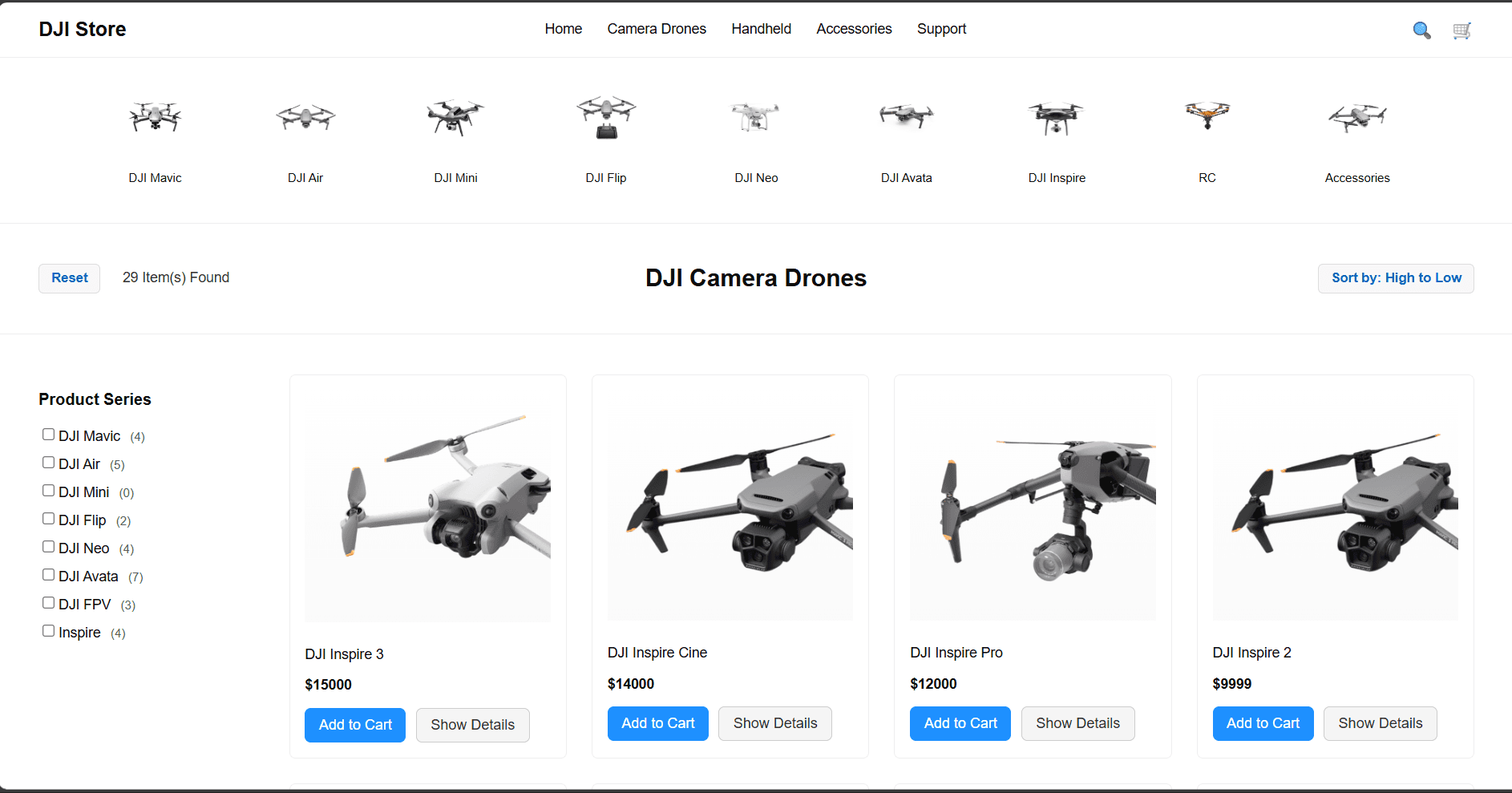Check the DJI Neo series filter
The height and width of the screenshot is (793, 1512).
pos(49,547)
